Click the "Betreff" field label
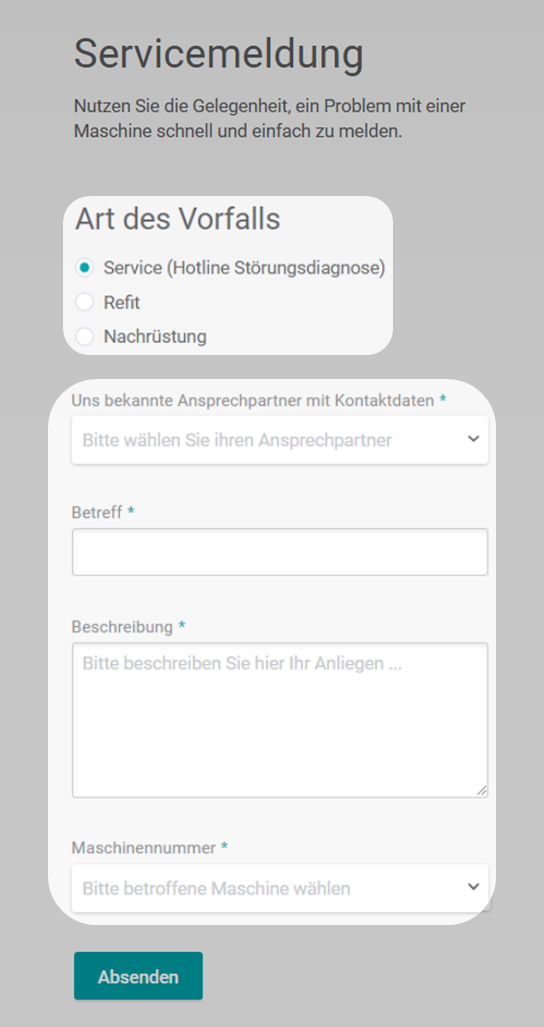This screenshot has height=1027, width=544. pyautogui.click(x=97, y=512)
